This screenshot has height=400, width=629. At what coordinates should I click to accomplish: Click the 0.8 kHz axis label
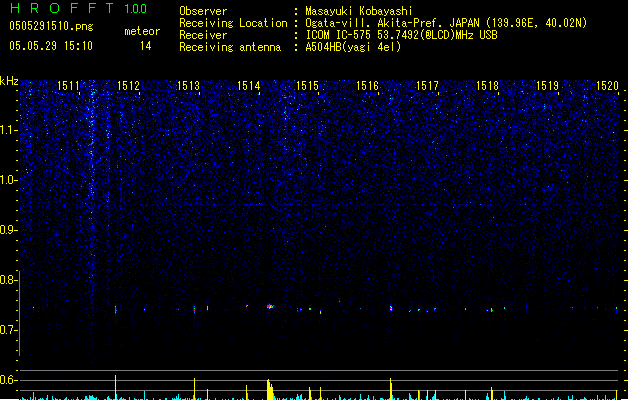point(7,280)
